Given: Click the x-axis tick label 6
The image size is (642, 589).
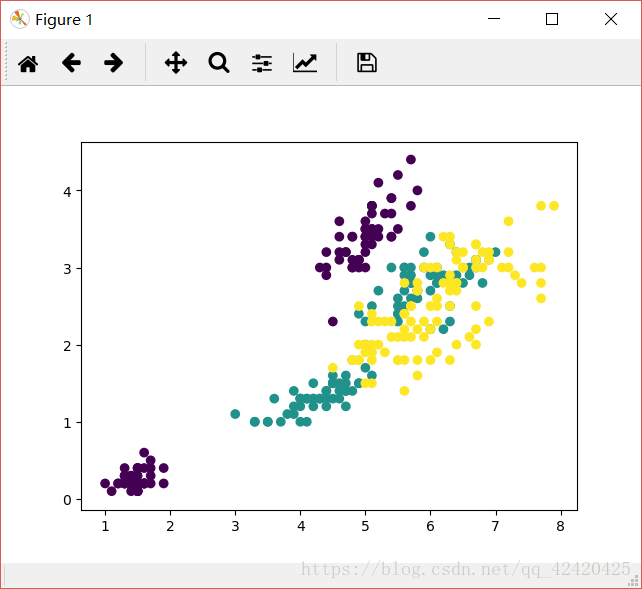Looking at the screenshot, I should (430, 526).
